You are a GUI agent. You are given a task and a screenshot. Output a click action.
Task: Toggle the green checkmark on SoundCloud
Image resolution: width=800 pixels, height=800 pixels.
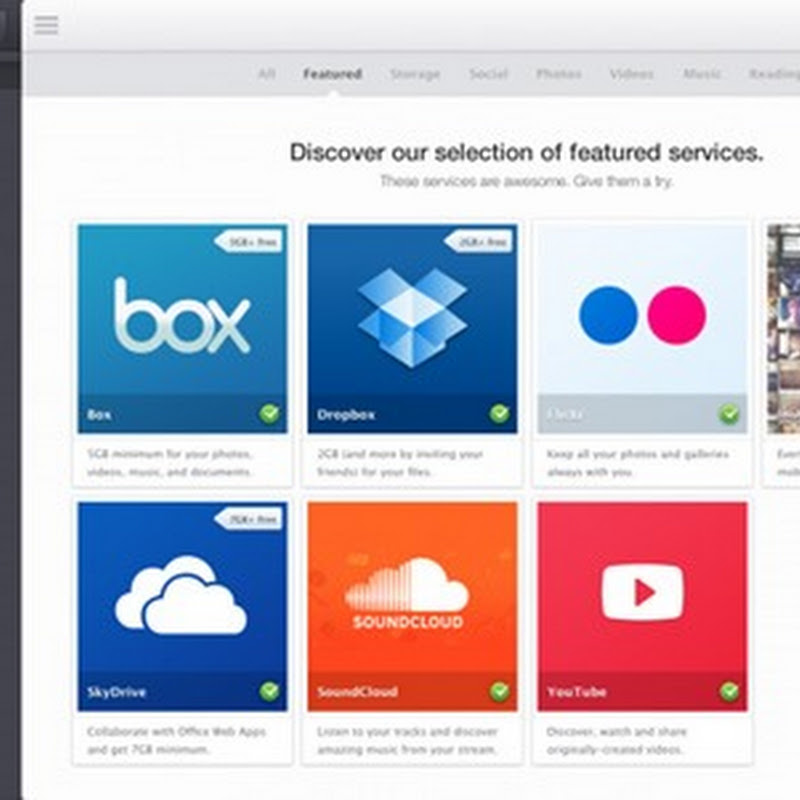[x=499, y=691]
